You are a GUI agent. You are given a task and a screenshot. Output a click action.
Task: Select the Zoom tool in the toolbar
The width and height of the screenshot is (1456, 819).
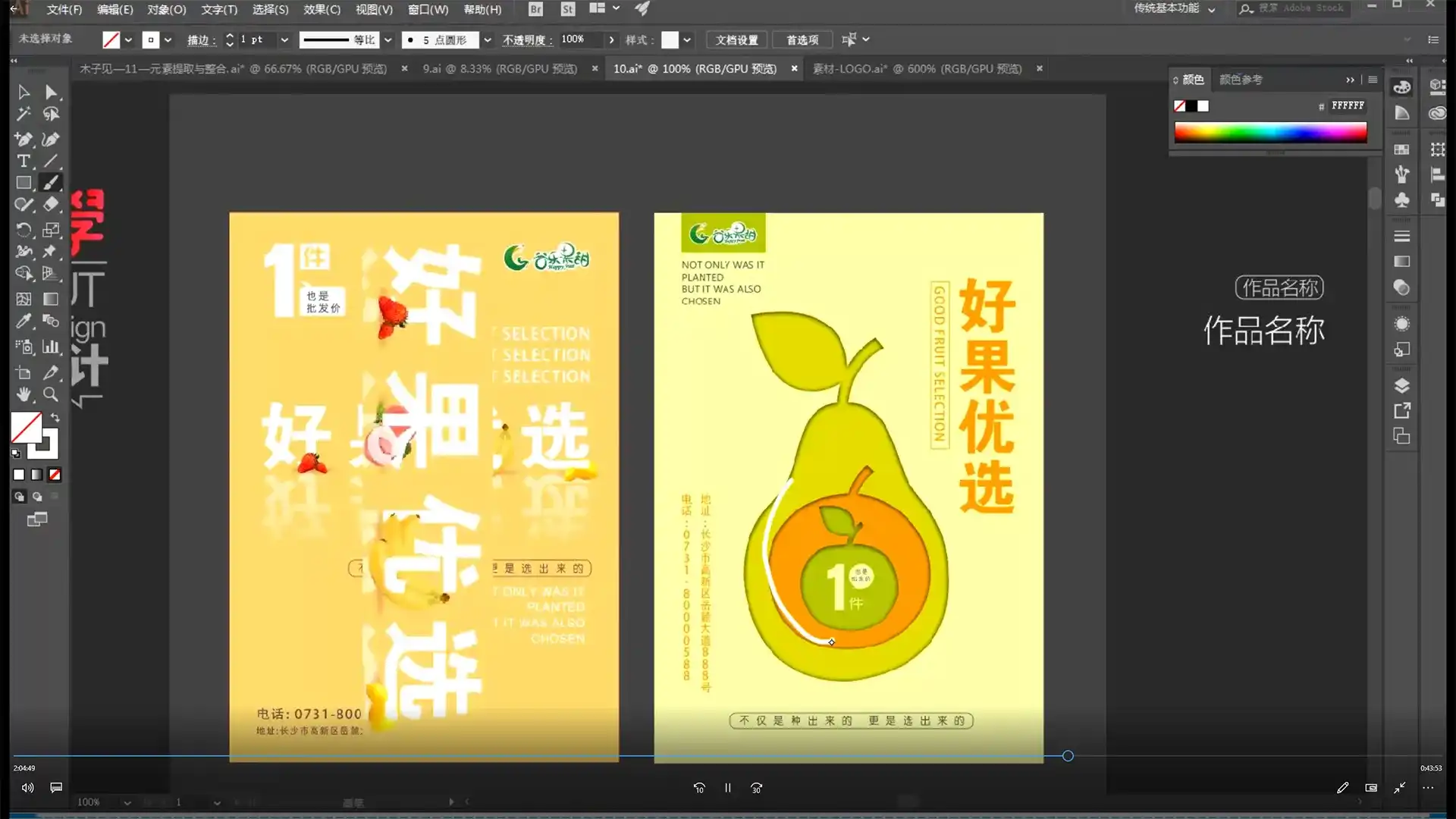click(x=50, y=394)
